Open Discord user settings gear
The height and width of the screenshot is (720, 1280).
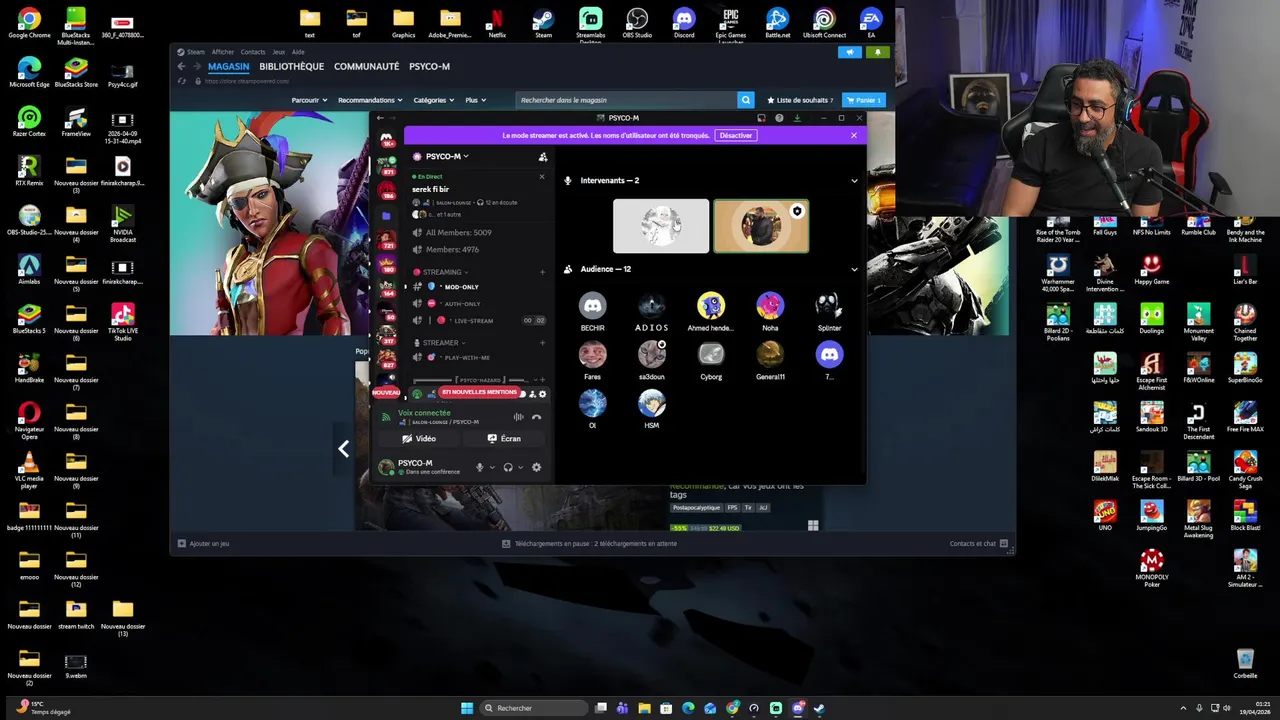pos(536,467)
